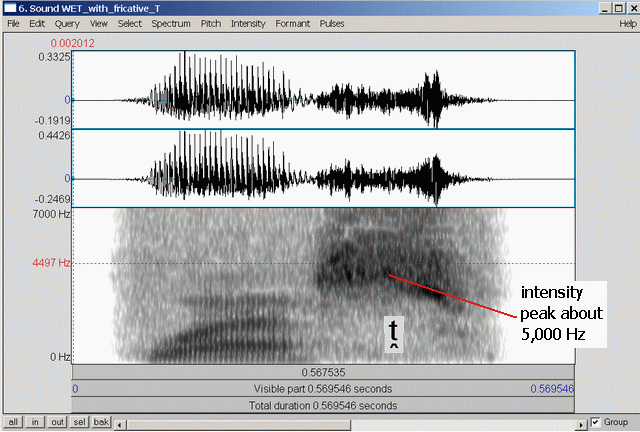Screen dimensions: 640x432
Task: Open the Pulses menu
Action: point(332,23)
